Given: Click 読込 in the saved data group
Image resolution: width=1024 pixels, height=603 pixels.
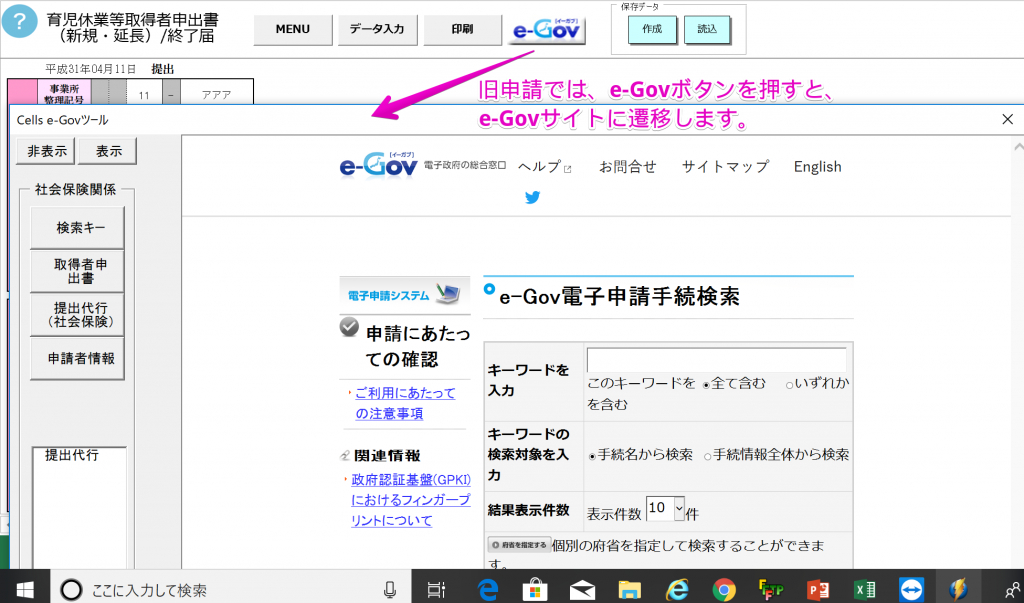Looking at the screenshot, I should [707, 29].
